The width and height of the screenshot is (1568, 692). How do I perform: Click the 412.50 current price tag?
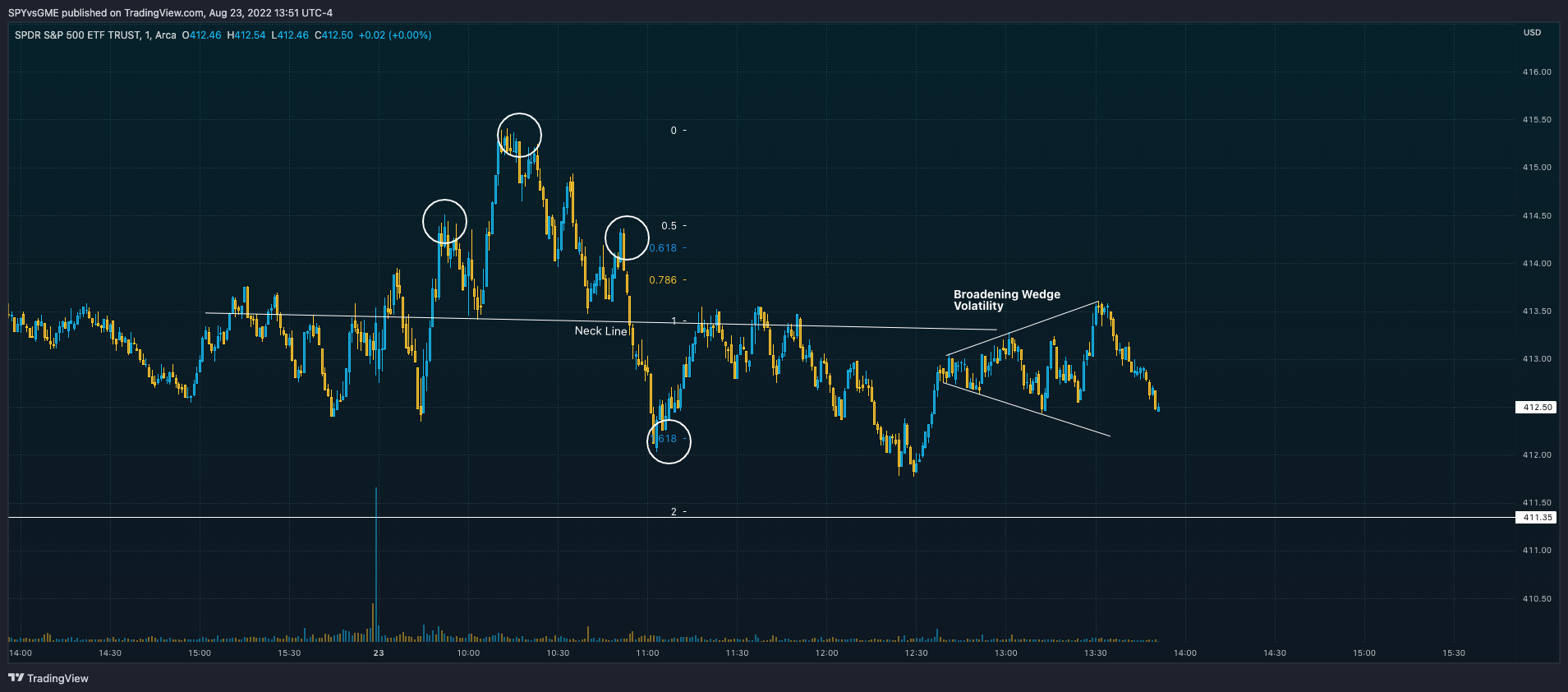1535,407
